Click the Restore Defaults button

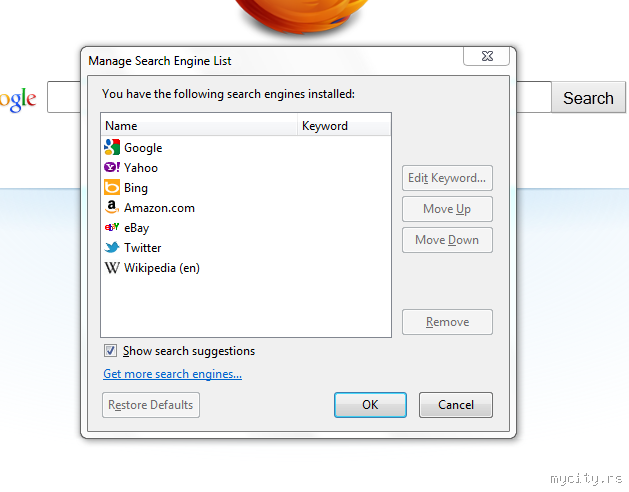click(151, 405)
